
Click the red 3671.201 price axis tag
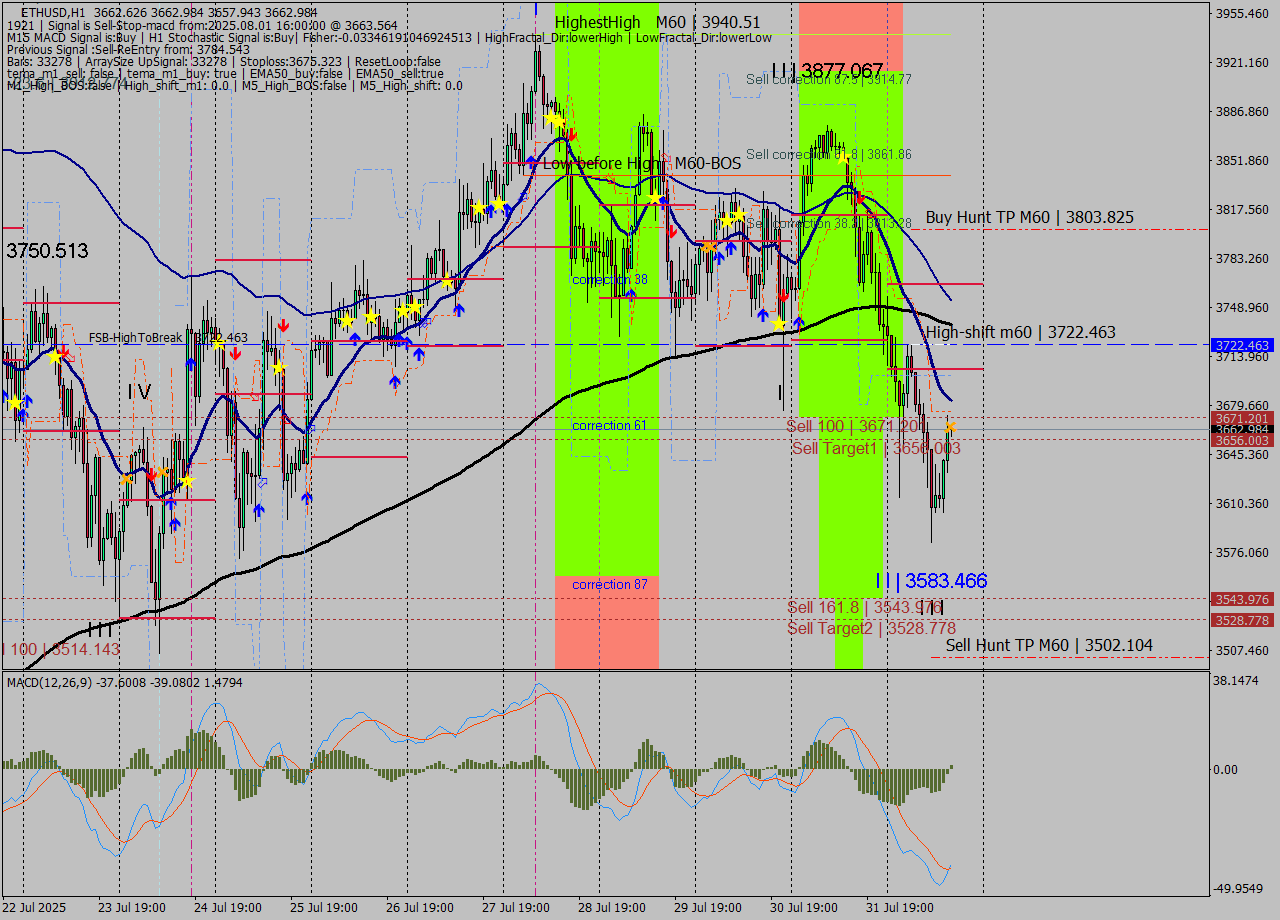(1241, 418)
